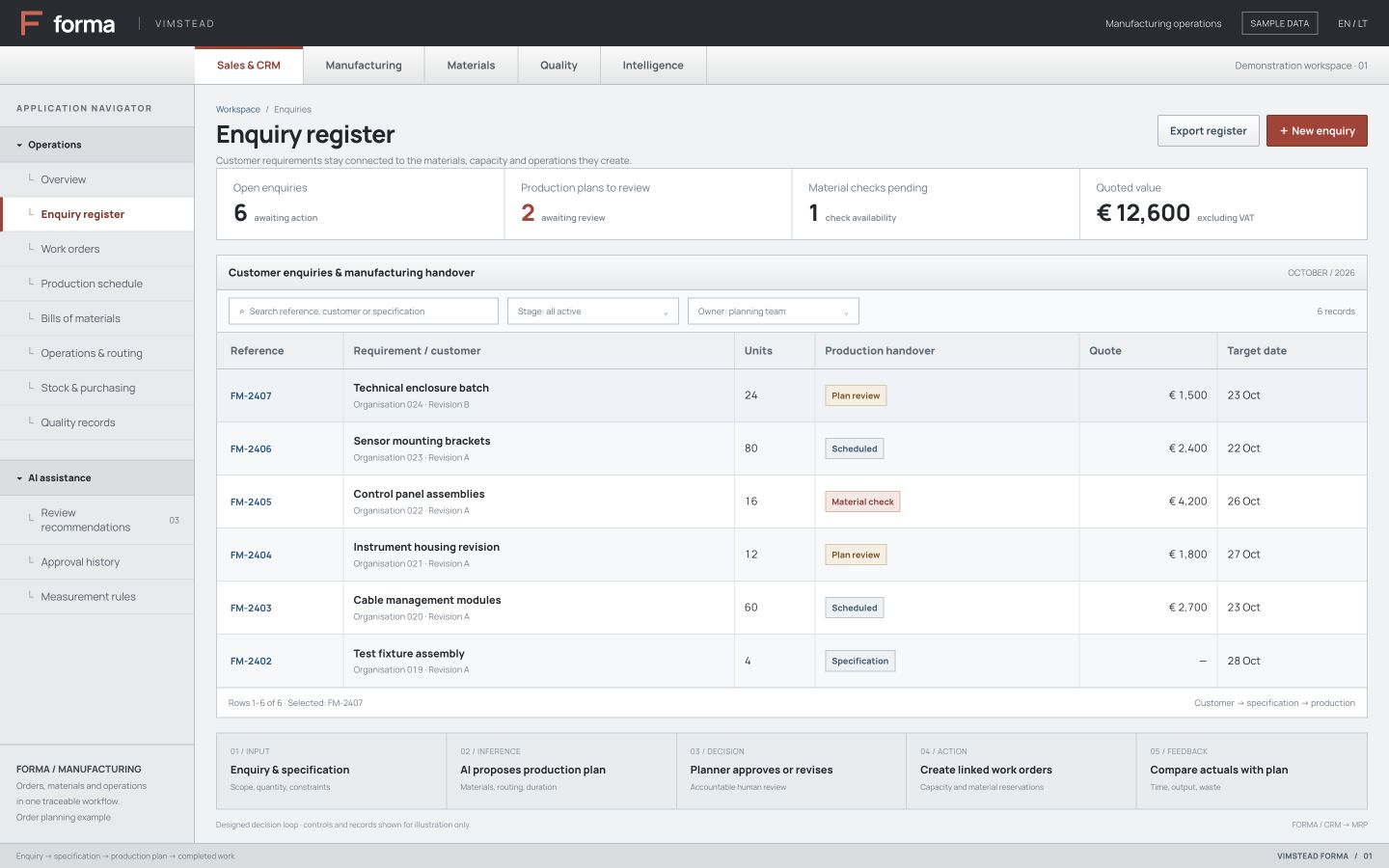Open Production schedule in the navigator
The width and height of the screenshot is (1389, 868).
[x=96, y=284]
